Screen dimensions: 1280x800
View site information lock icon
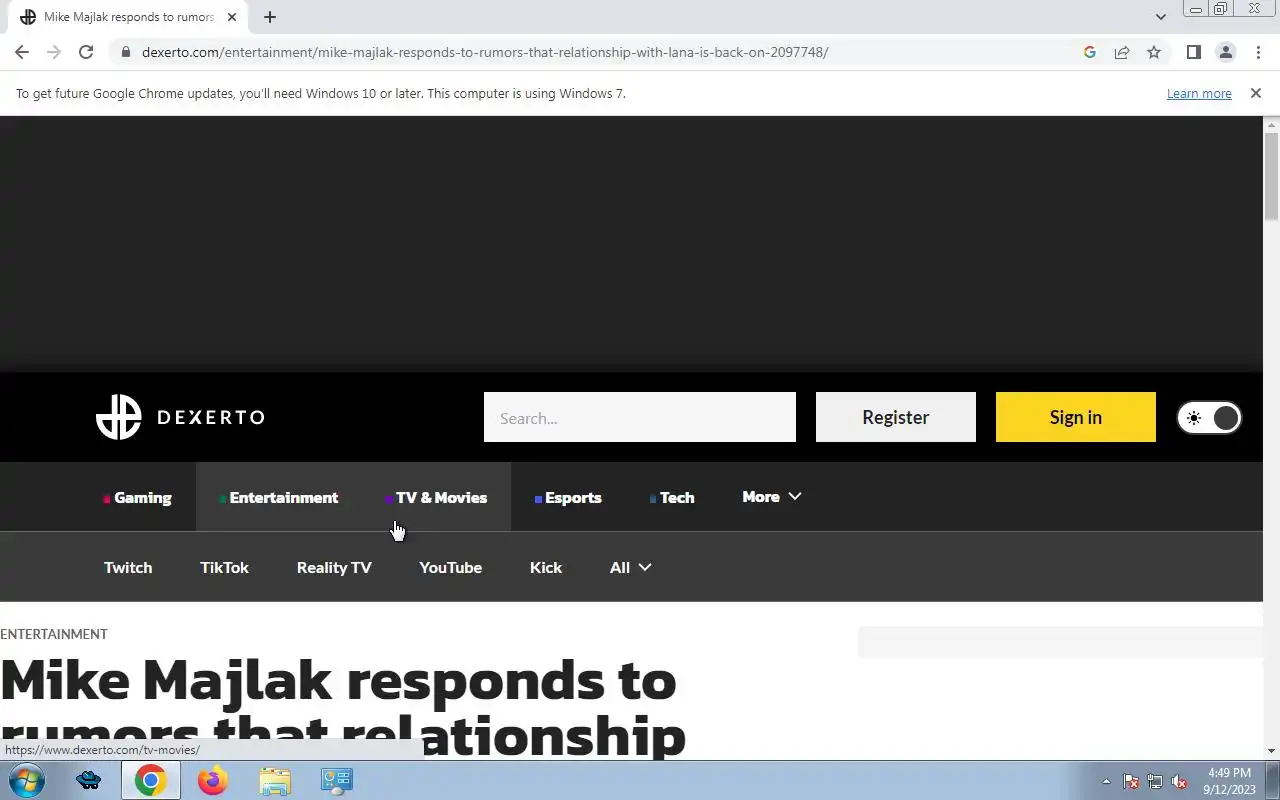[x=125, y=52]
